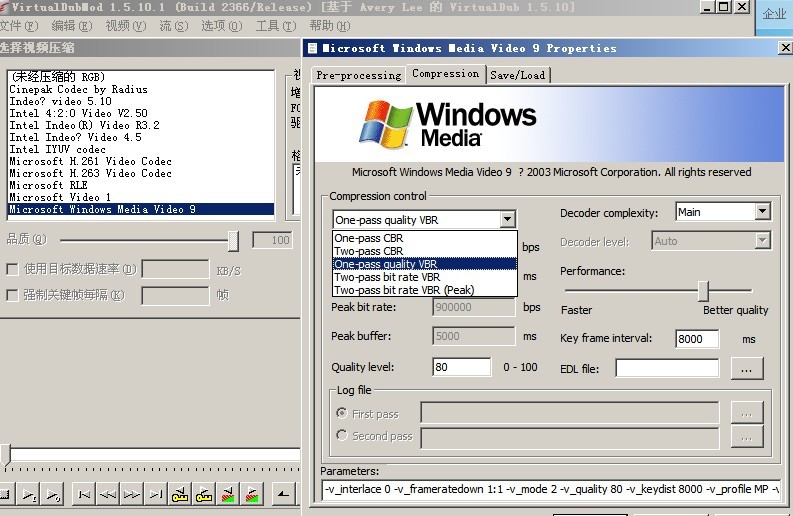793x516 pixels.
Task: Jump to the start of the video
Action: pyautogui.click(x=84, y=494)
